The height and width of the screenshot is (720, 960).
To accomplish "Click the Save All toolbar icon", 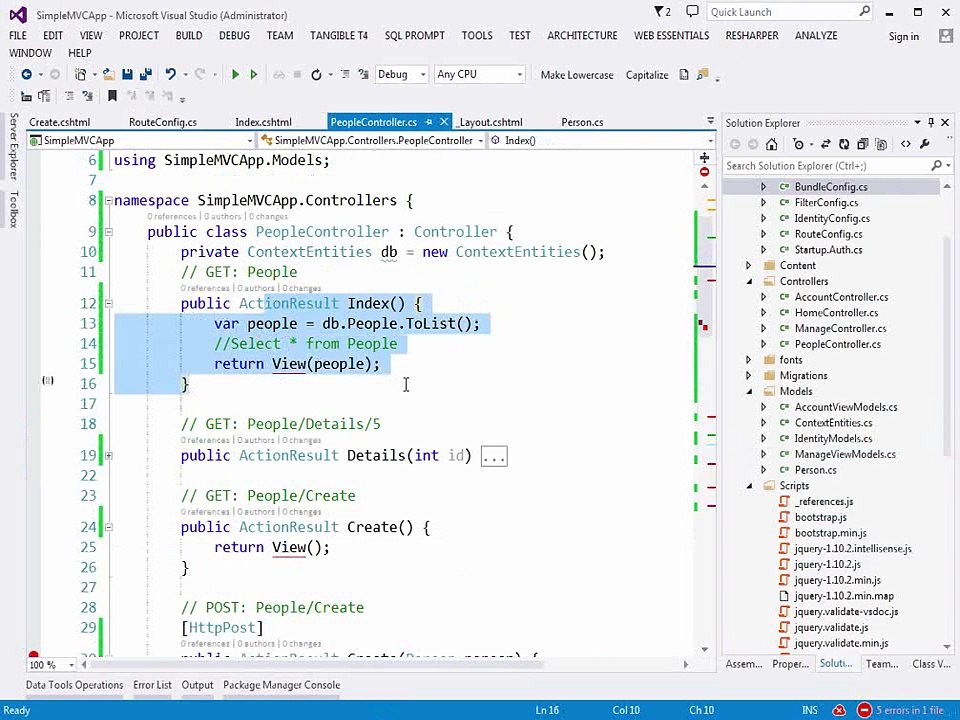I will 146,75.
